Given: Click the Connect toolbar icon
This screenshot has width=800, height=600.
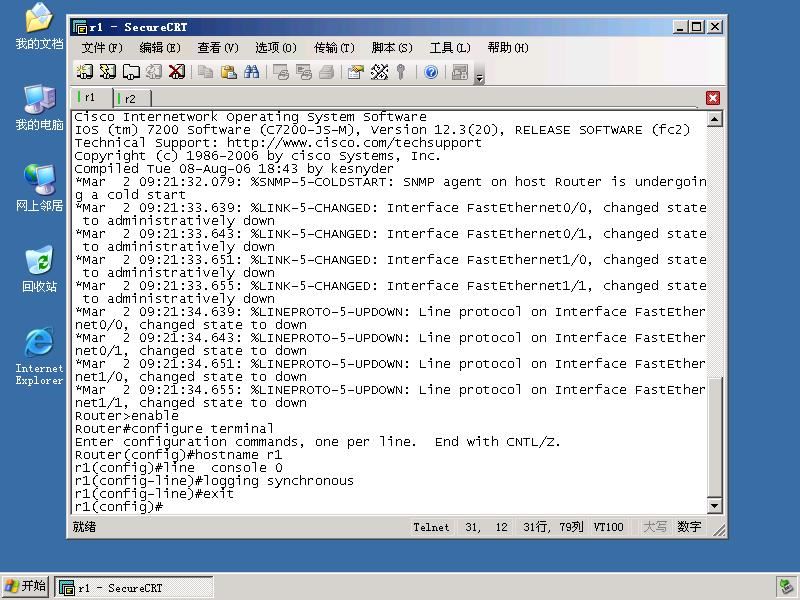Looking at the screenshot, I should coord(85,72).
